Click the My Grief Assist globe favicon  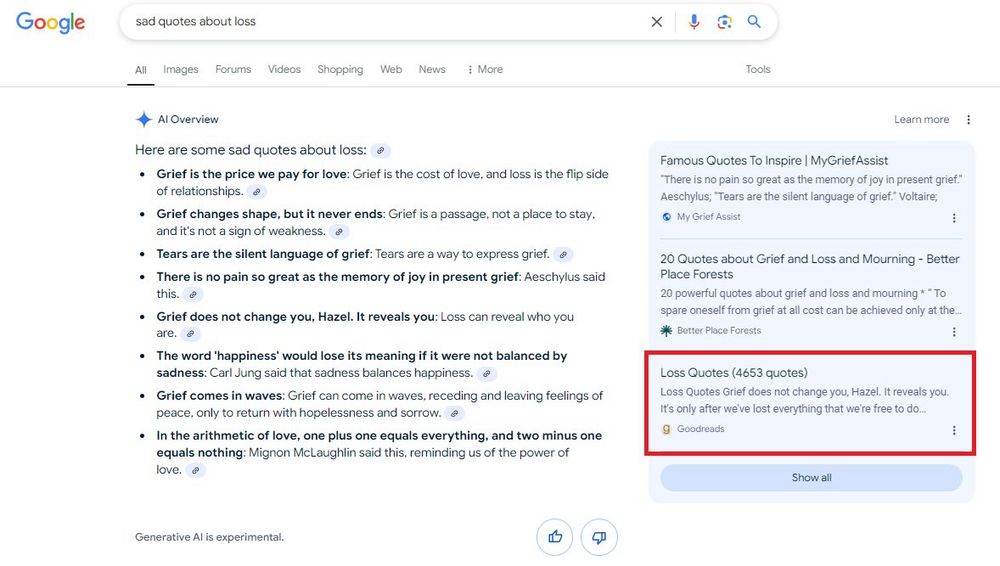click(x=666, y=217)
